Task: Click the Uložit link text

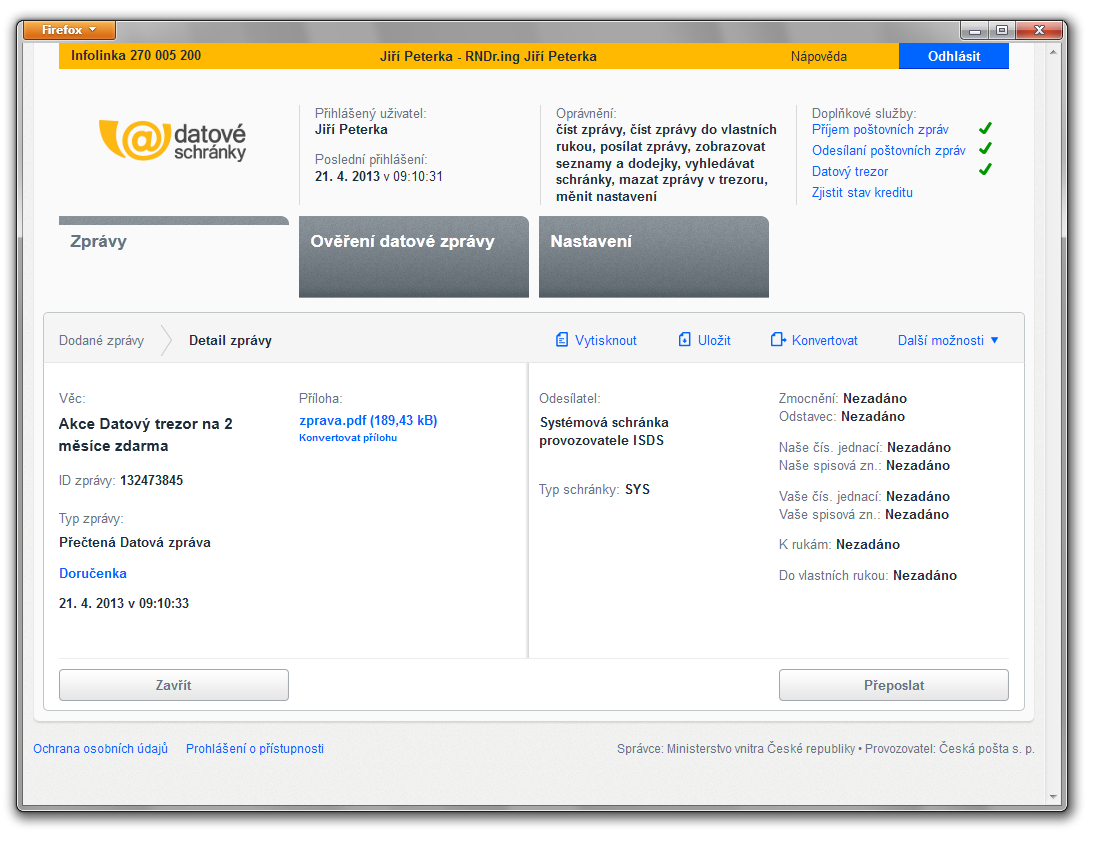Action: [x=714, y=340]
